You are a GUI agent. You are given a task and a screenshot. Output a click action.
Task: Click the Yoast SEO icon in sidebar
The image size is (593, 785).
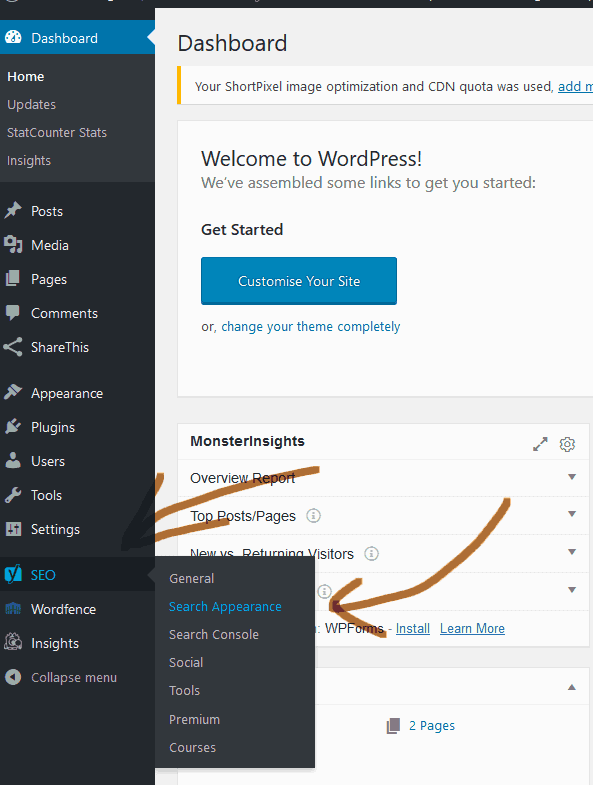[x=14, y=574]
